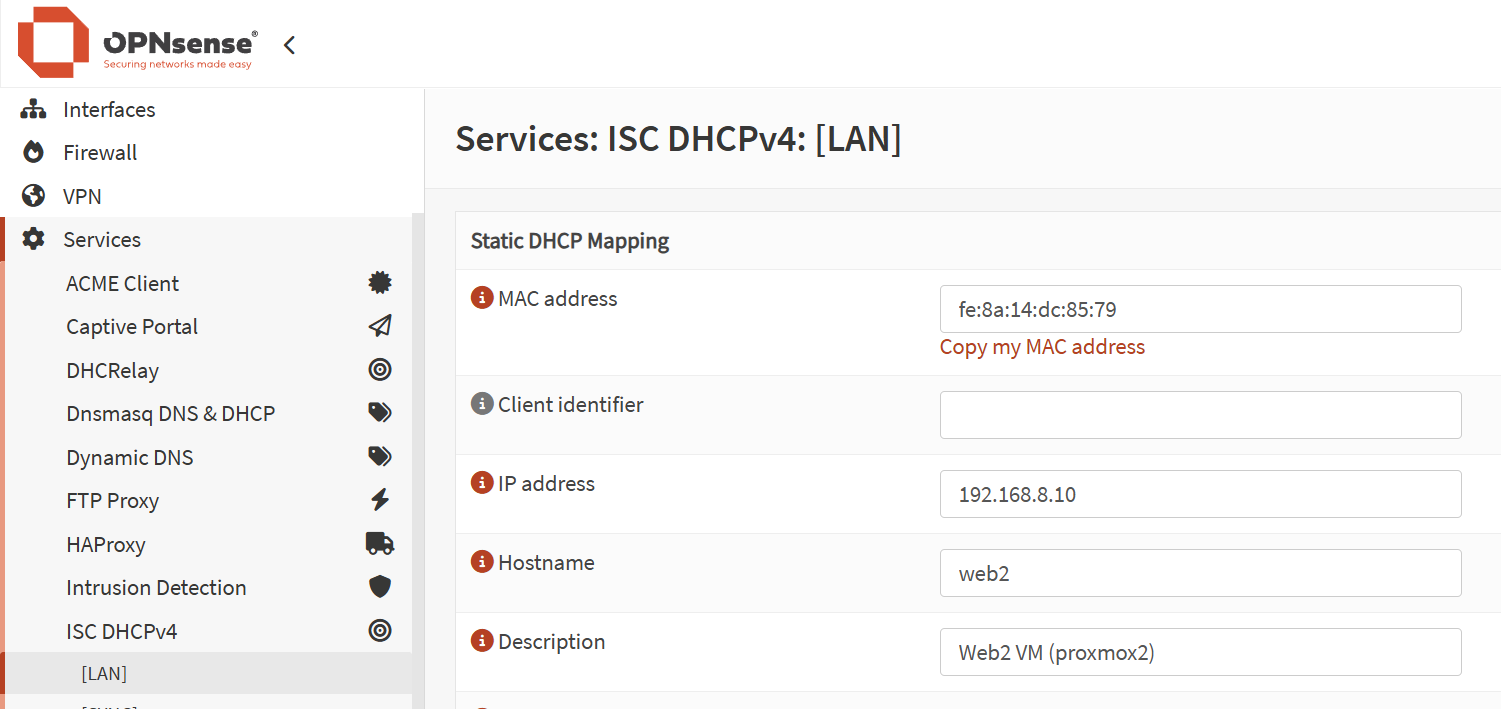Open DHCRelay from the sidebar

113,371
